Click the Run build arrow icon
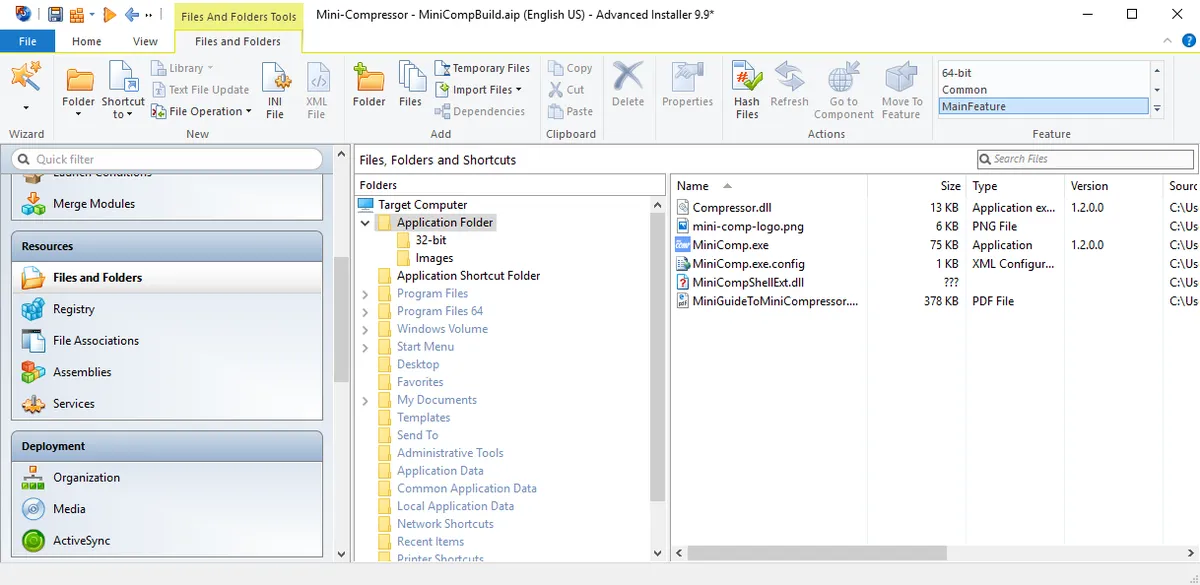The height and width of the screenshot is (585, 1200). (110, 14)
